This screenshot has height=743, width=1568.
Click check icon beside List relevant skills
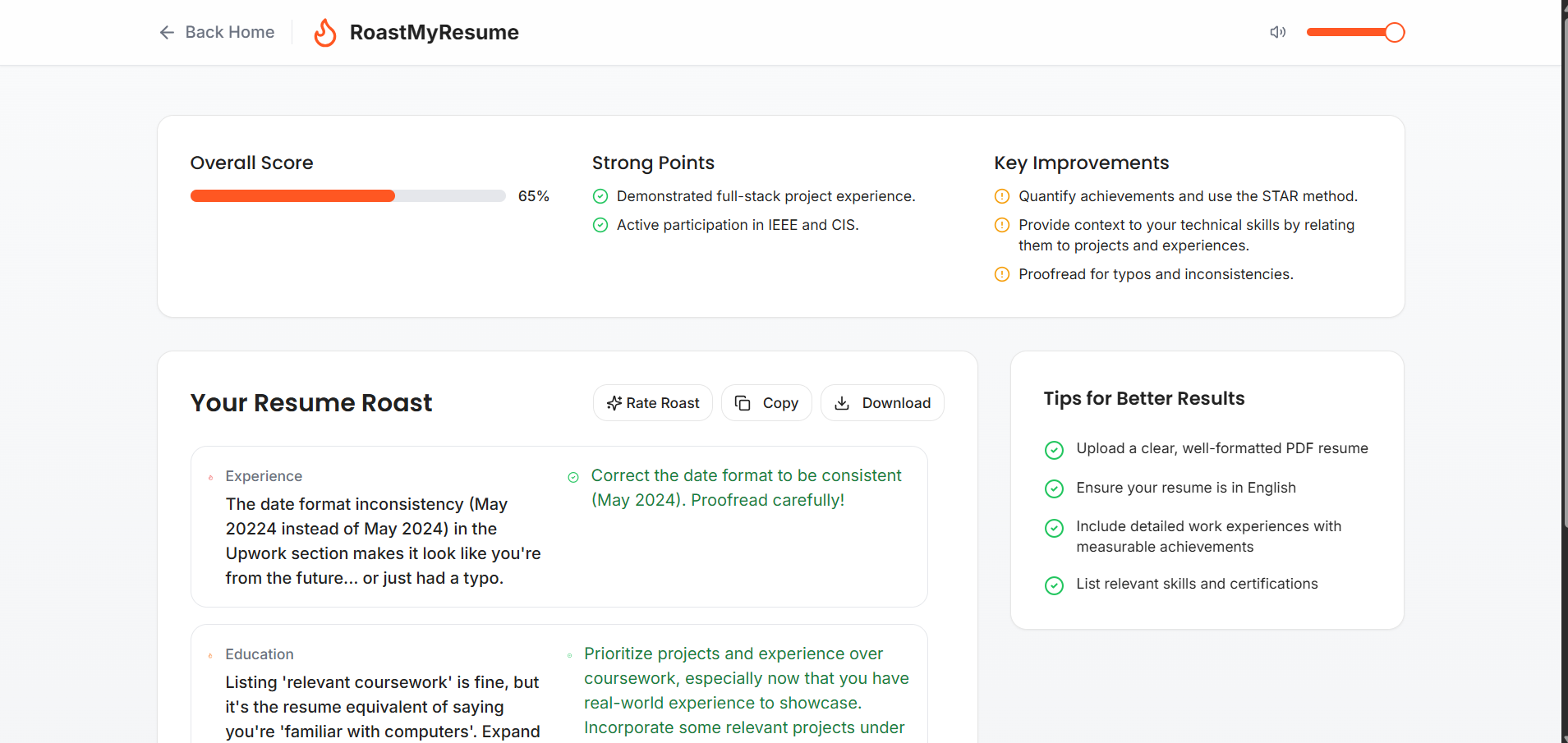click(1054, 585)
